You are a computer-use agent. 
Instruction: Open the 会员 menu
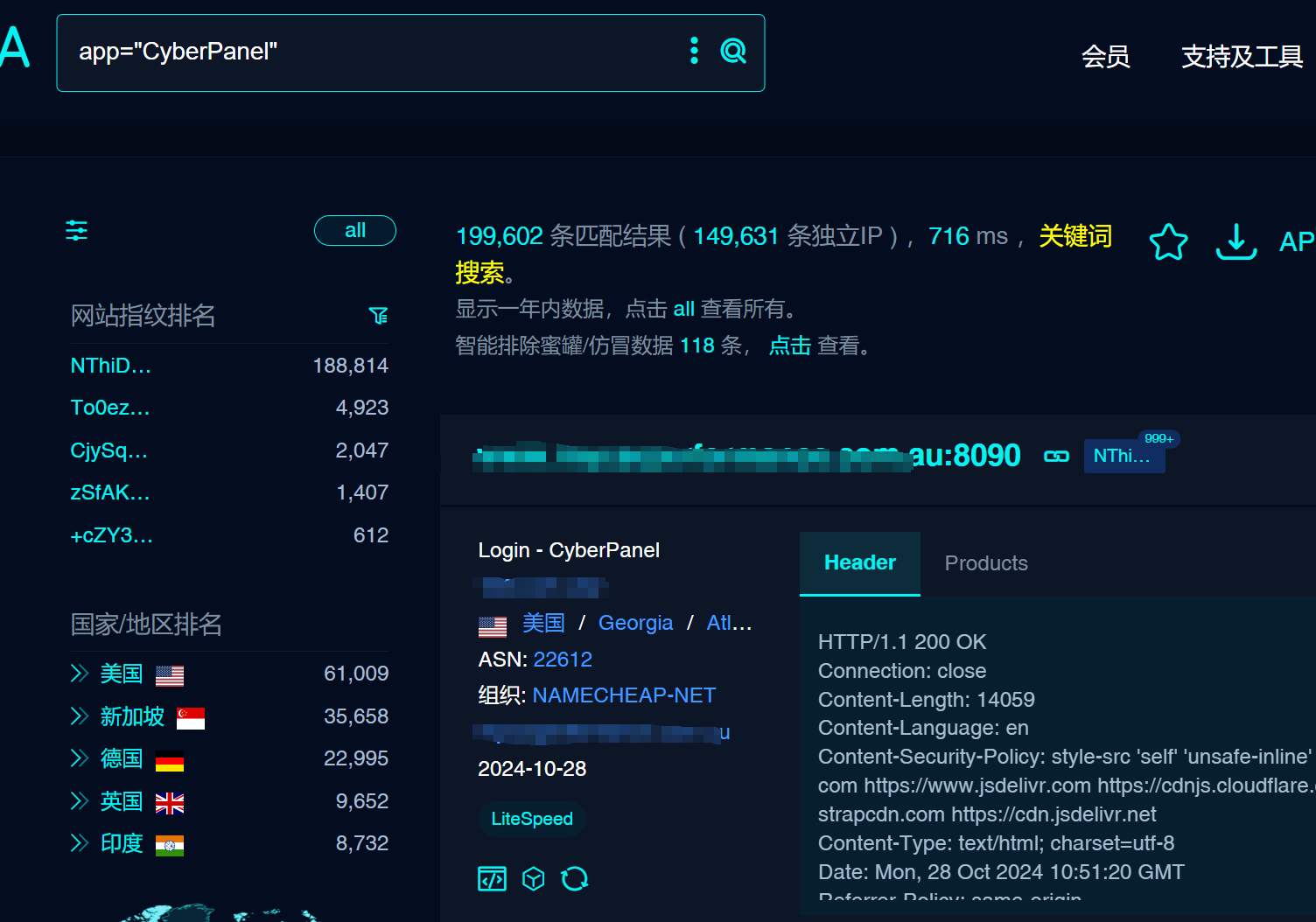(x=1106, y=57)
